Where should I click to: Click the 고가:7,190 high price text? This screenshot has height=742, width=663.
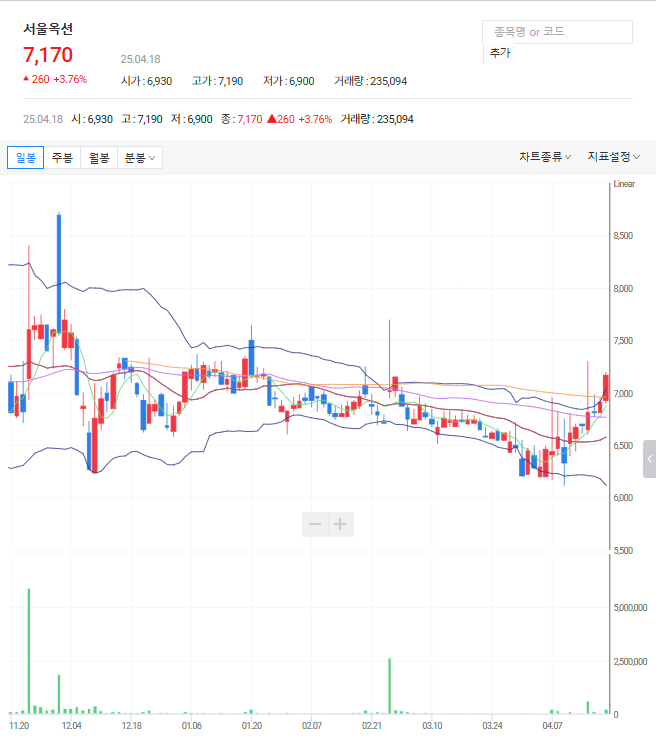click(x=217, y=81)
